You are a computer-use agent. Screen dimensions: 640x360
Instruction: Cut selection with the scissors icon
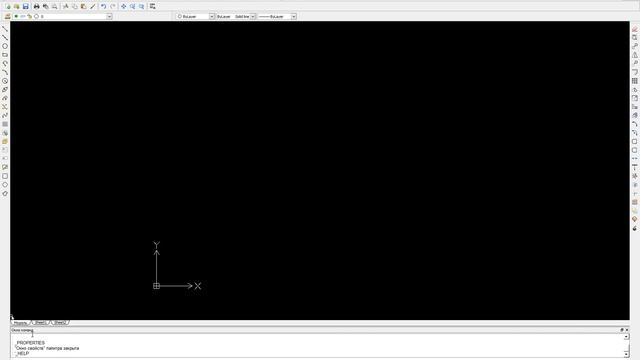click(x=65, y=7)
